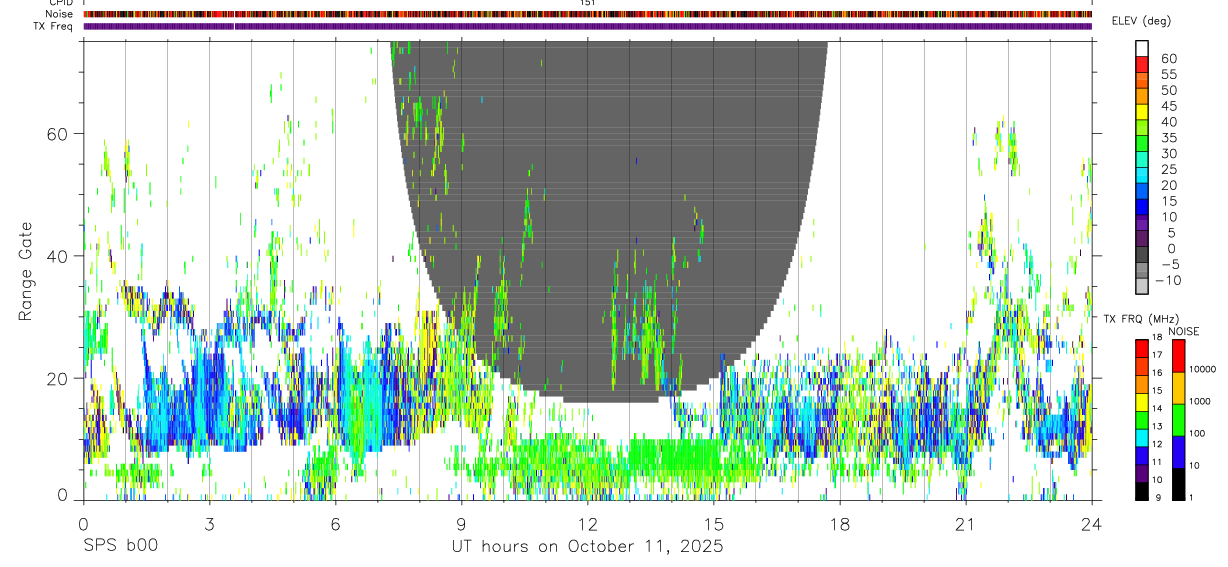
Task: Select the black 9 MHz TX frequency swatch
Action: click(x=1142, y=492)
